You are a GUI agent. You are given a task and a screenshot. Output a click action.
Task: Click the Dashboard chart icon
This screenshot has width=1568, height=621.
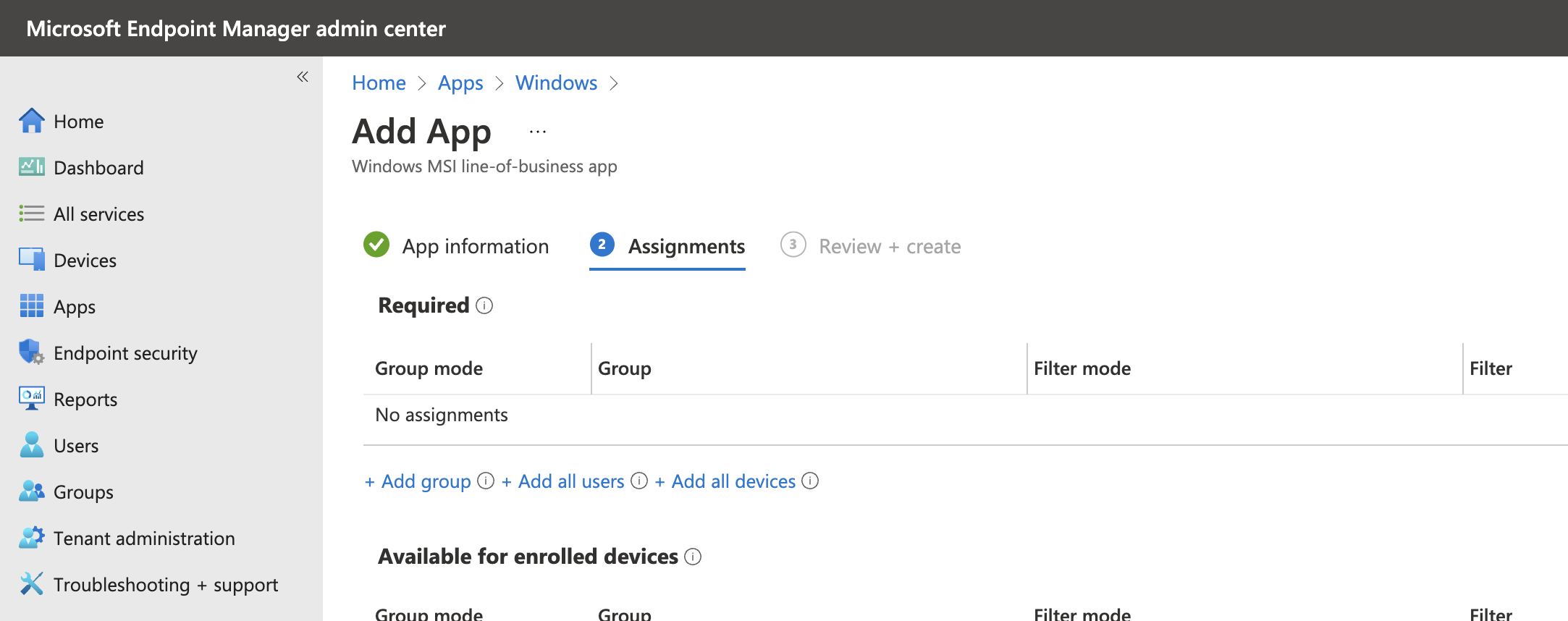point(31,167)
